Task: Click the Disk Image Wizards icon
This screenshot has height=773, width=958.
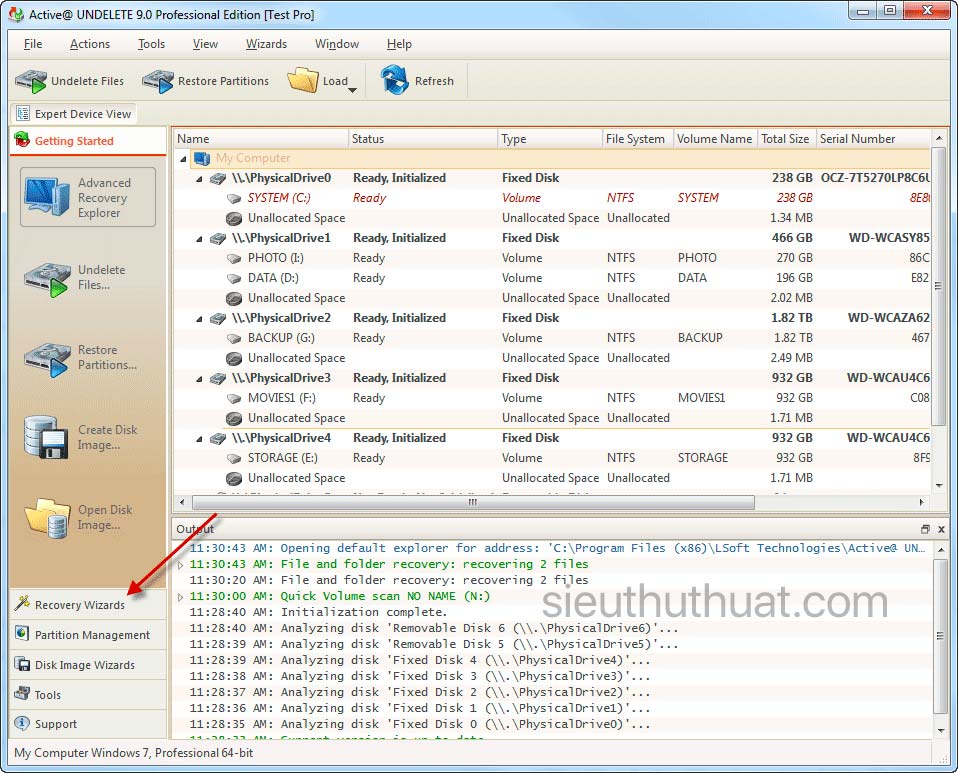Action: pos(22,664)
